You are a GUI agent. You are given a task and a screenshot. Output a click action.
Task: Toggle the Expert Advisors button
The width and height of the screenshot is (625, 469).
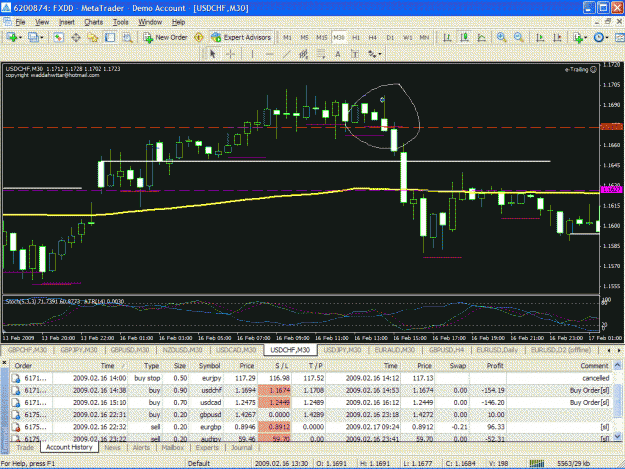pos(241,37)
